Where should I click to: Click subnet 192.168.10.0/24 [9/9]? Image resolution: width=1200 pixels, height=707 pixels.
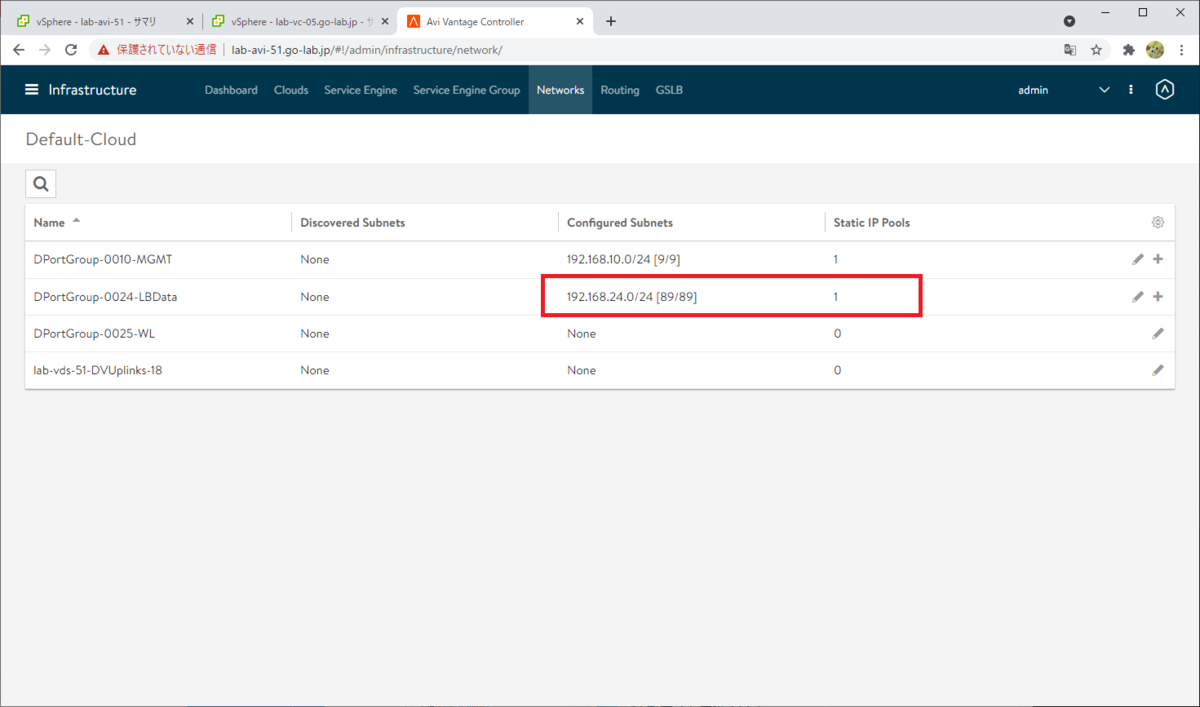click(x=624, y=259)
